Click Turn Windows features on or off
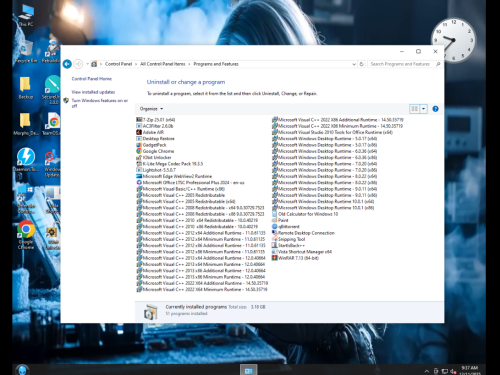 100,103
